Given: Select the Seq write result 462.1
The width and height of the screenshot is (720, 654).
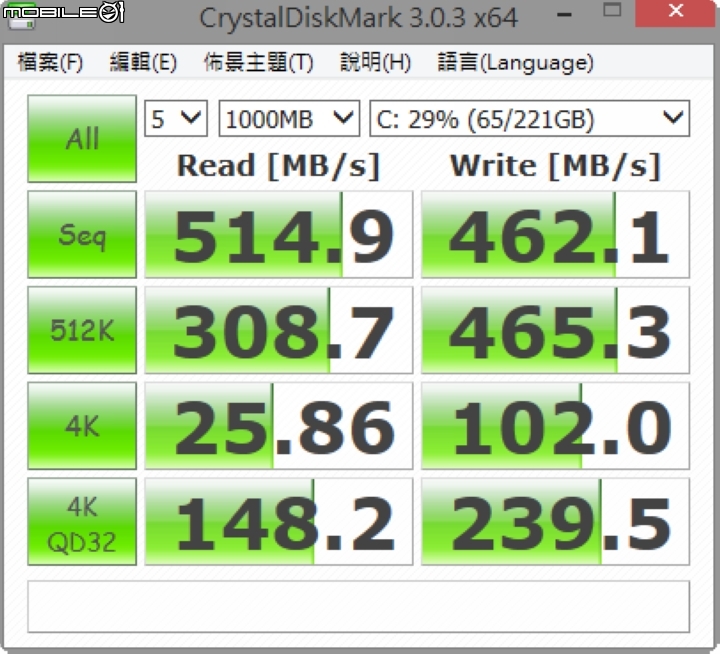Looking at the screenshot, I should pos(555,235).
